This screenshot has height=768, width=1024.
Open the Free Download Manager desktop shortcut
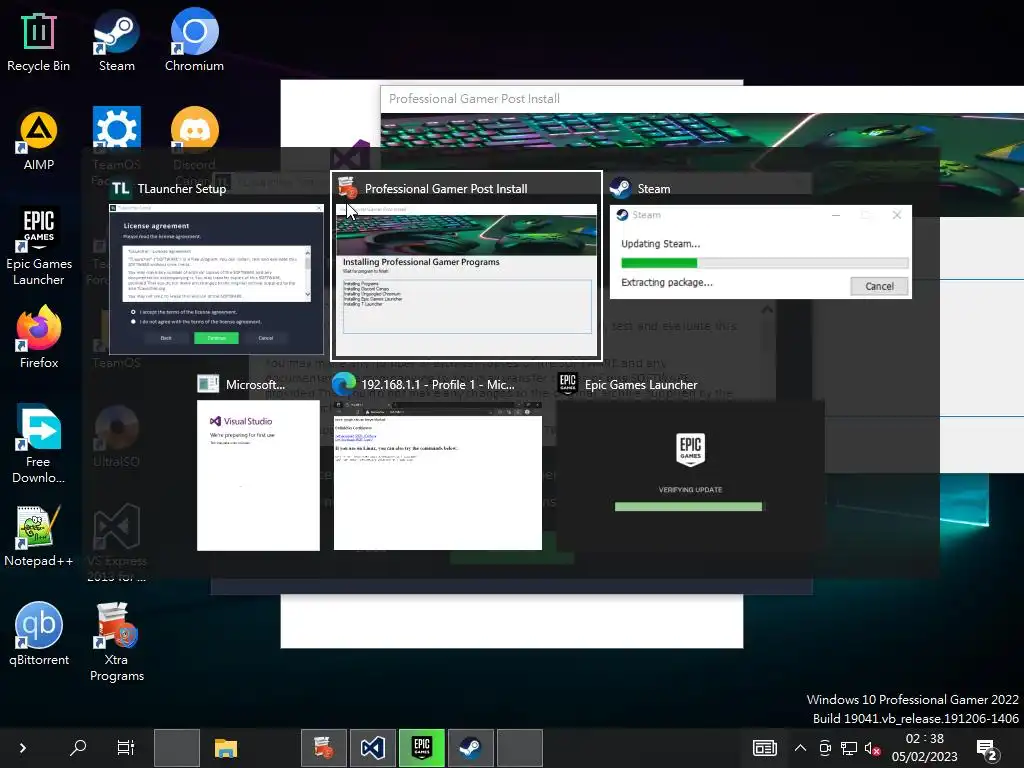(x=39, y=444)
